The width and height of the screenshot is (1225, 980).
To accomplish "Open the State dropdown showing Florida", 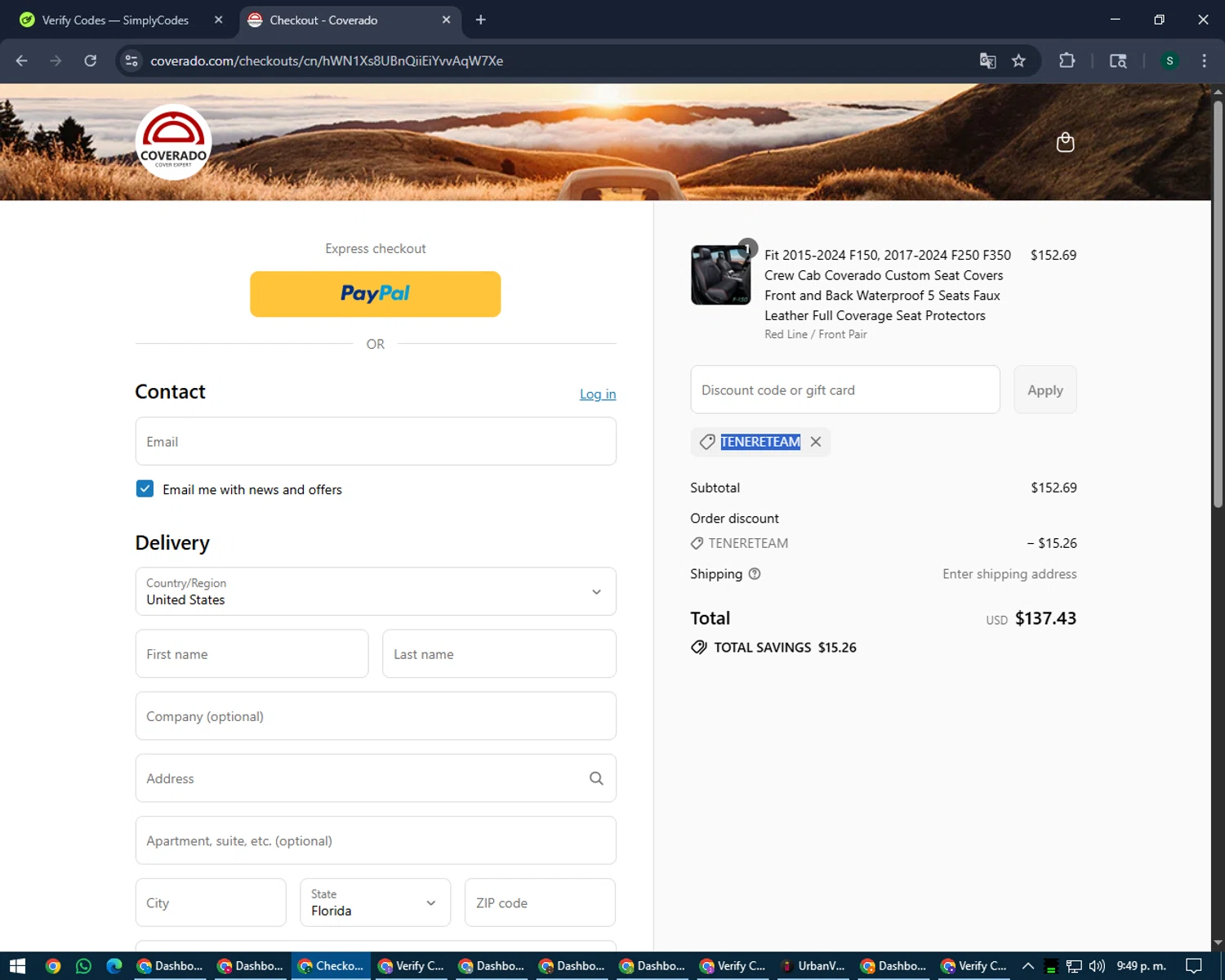I will [x=376, y=902].
